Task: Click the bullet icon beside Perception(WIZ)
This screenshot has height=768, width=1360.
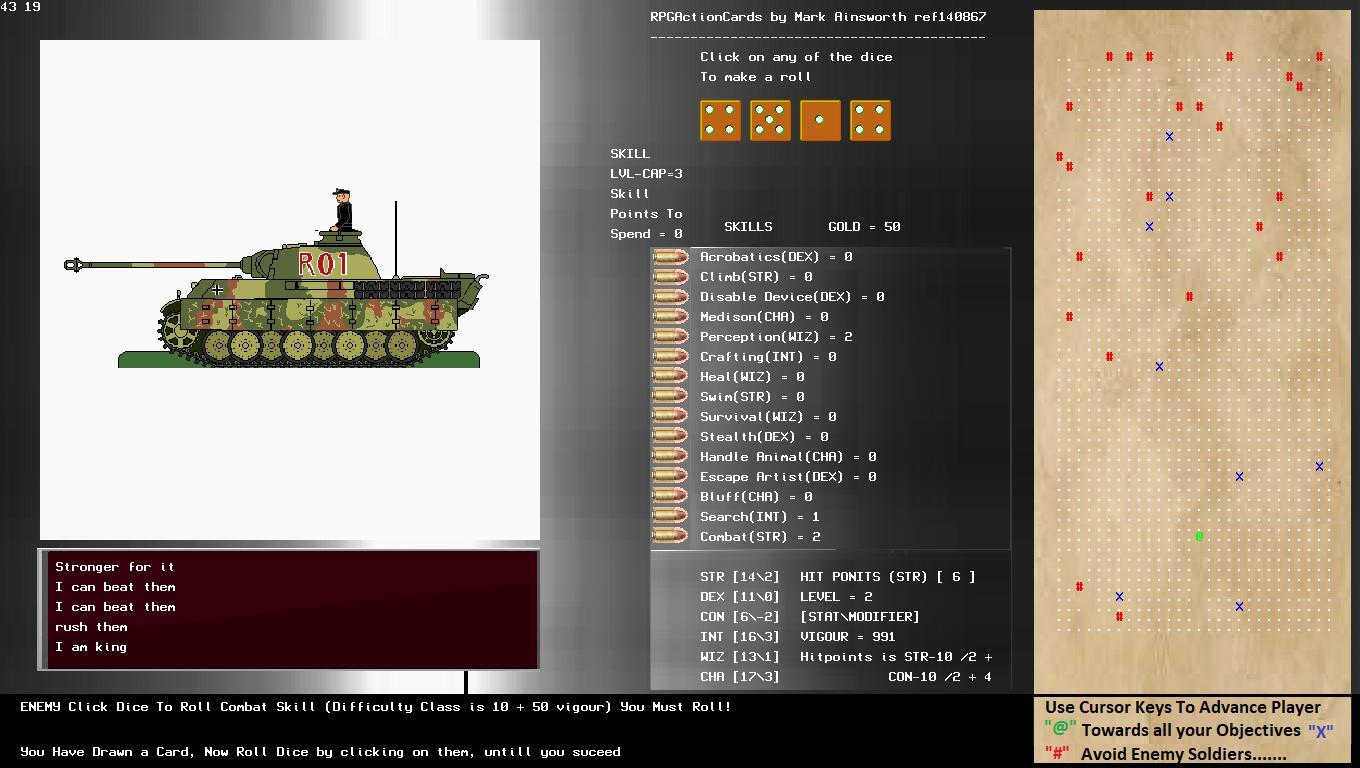Action: coord(670,336)
